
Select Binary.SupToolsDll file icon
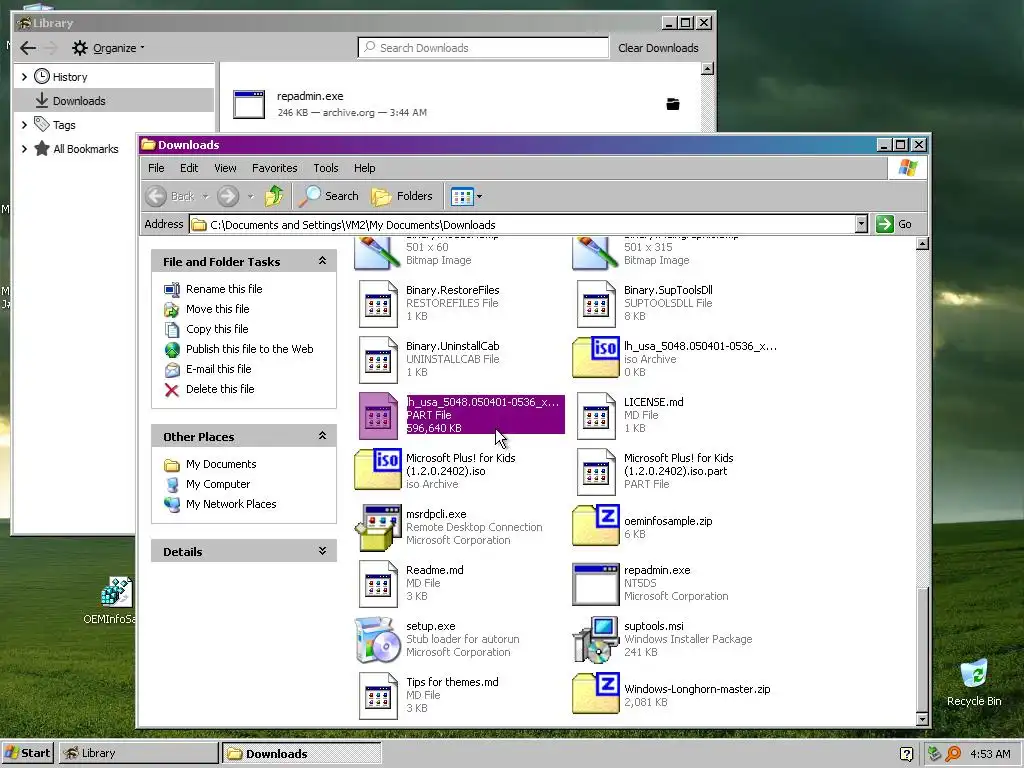596,304
